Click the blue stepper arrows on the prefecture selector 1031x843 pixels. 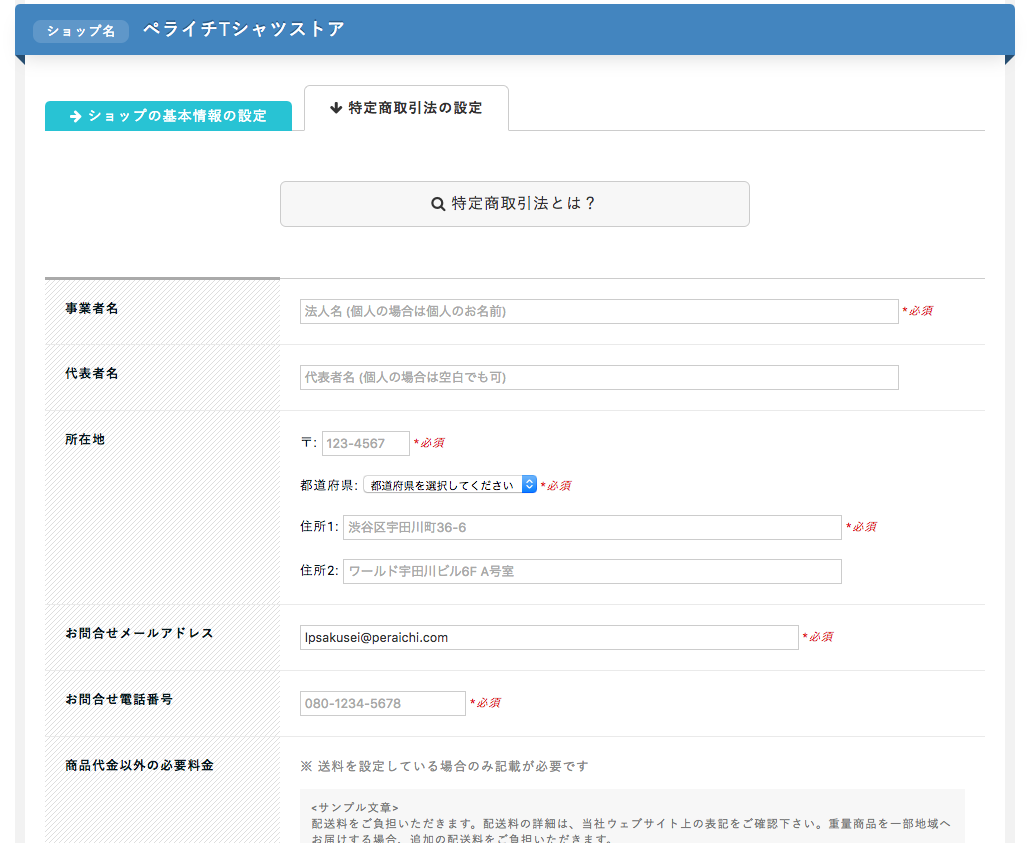tap(530, 484)
